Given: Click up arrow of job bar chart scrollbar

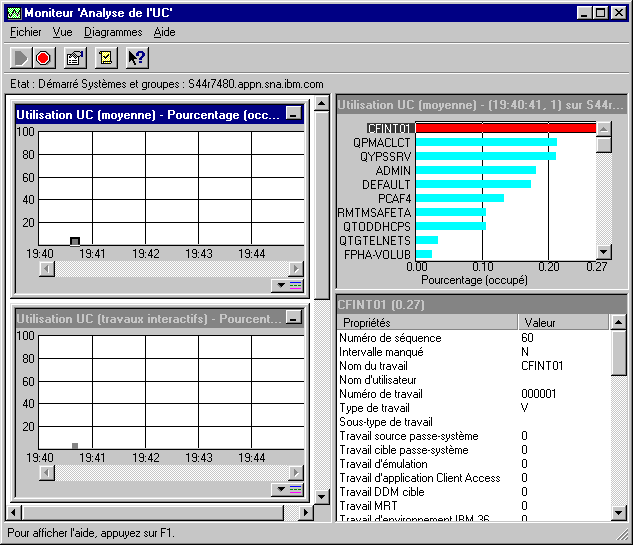Looking at the screenshot, I should [x=604, y=130].
